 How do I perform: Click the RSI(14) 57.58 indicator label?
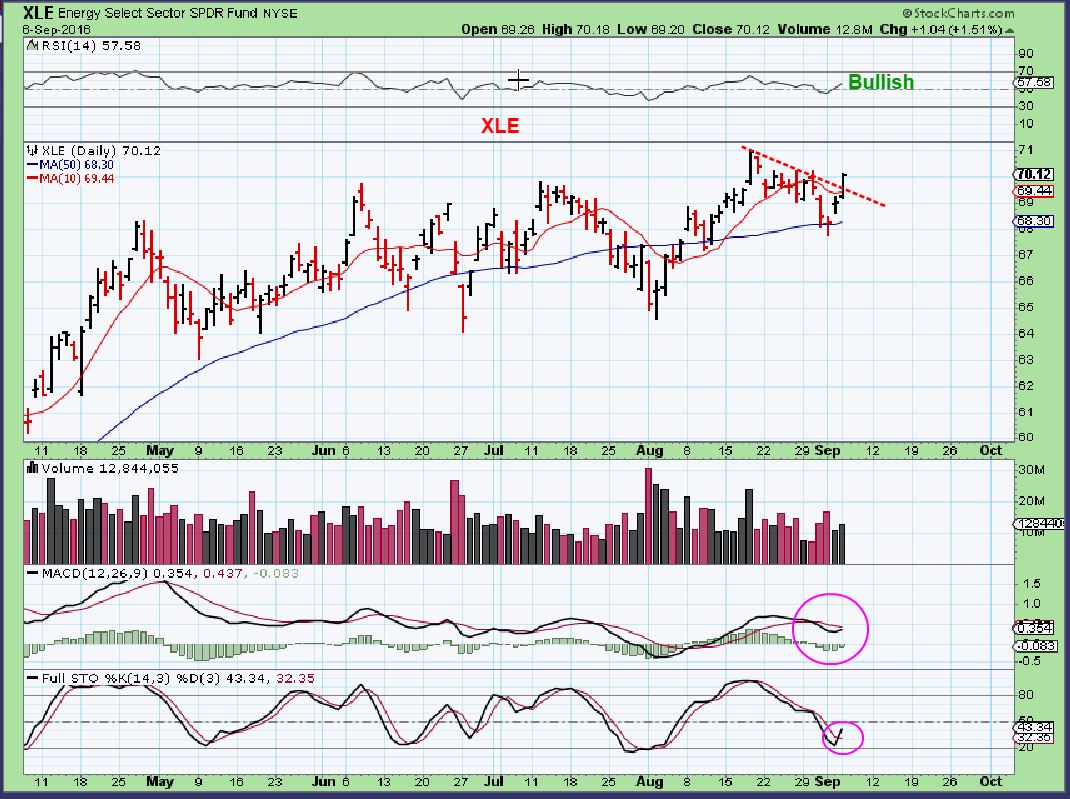91,46
